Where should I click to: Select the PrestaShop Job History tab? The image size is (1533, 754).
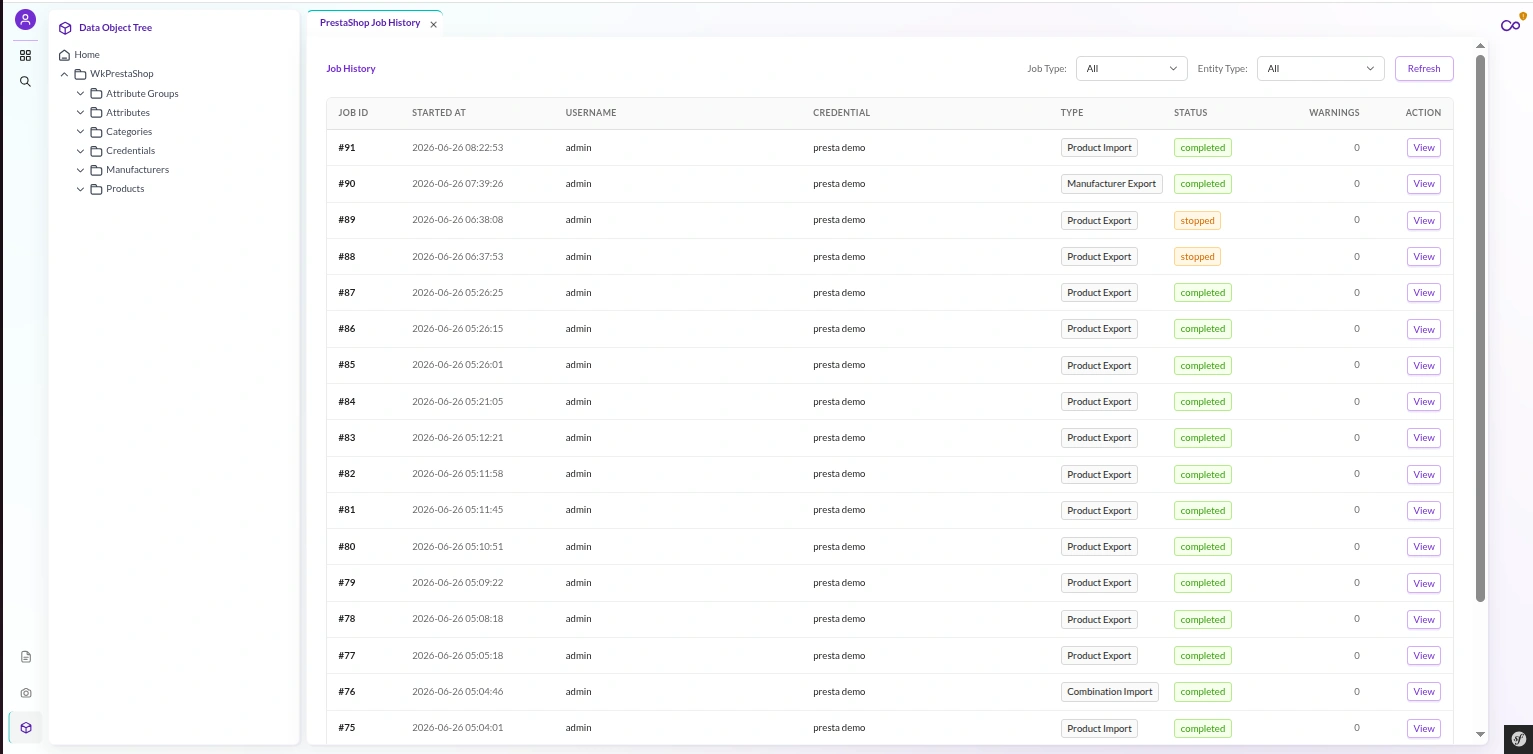point(370,23)
